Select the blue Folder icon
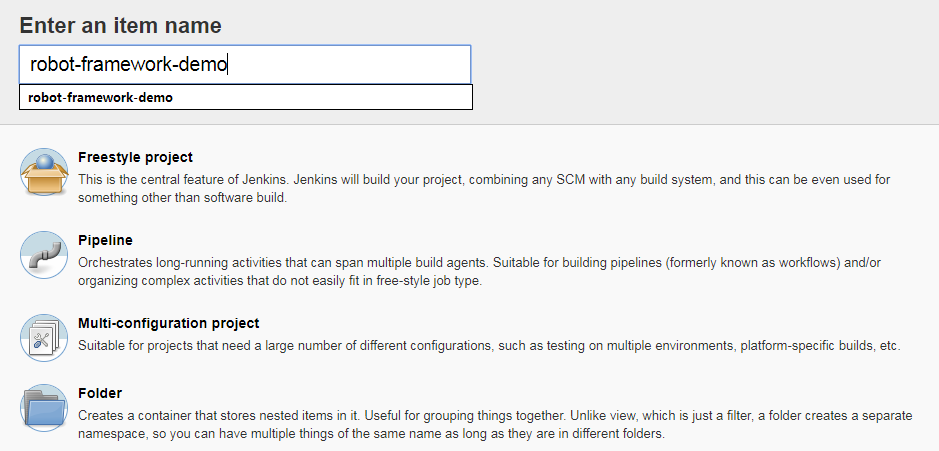The width and height of the screenshot is (939, 451). [x=44, y=408]
